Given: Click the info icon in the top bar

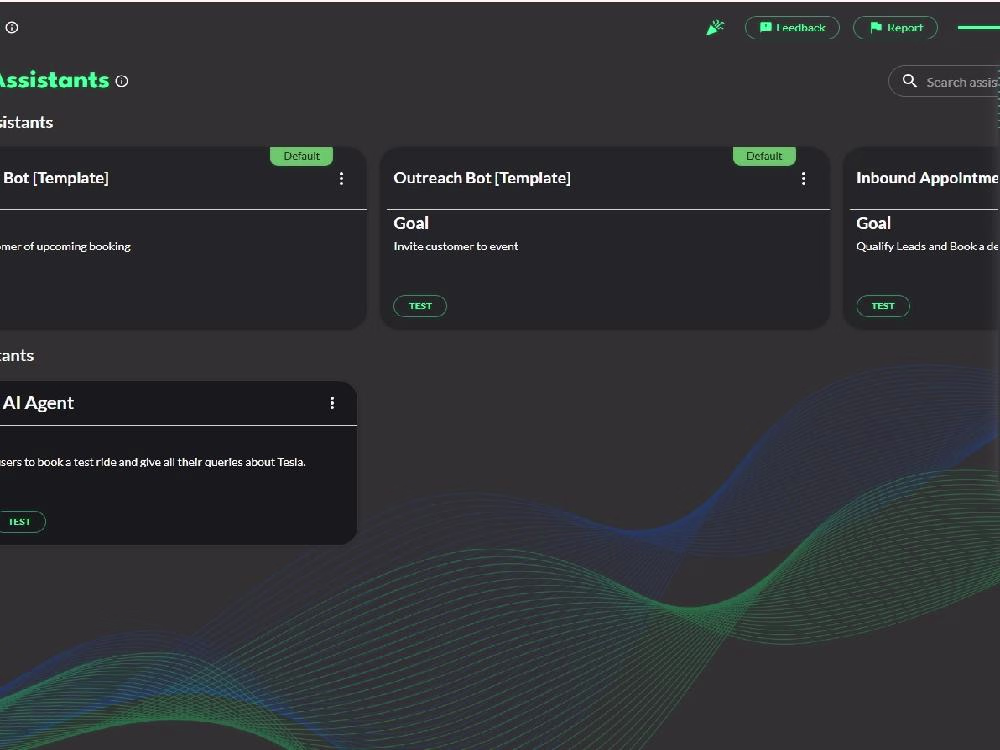Looking at the screenshot, I should tap(12, 27).
